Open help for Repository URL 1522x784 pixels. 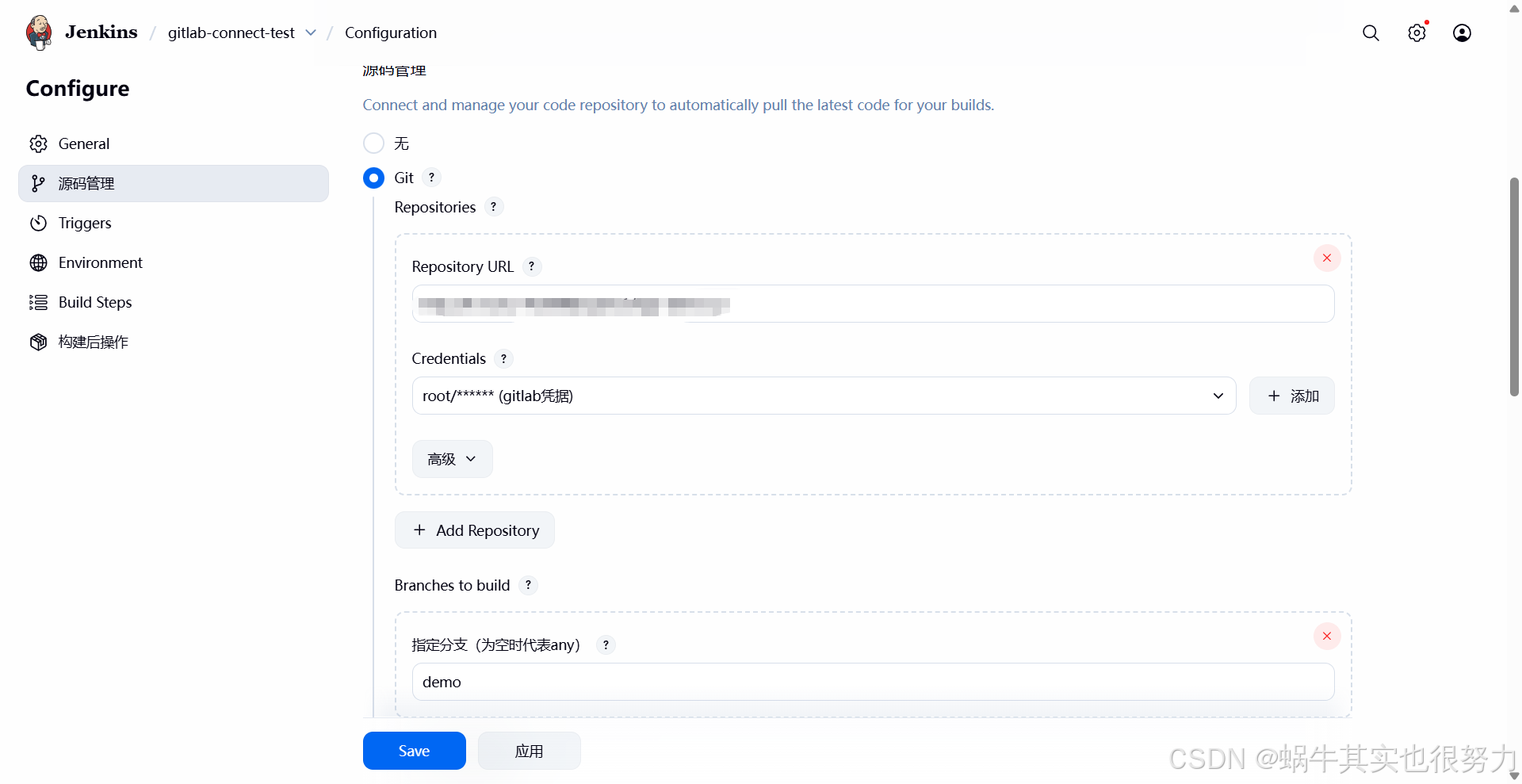click(532, 266)
